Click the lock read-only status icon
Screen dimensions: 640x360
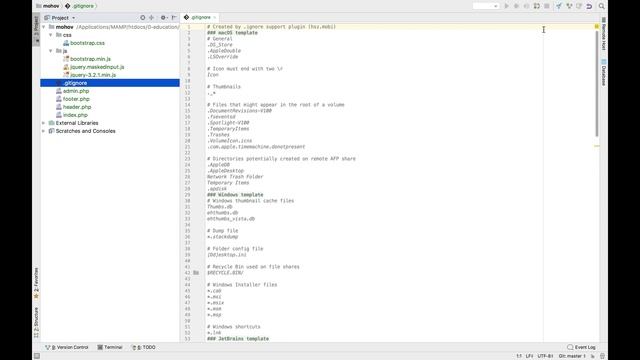pos(592,356)
